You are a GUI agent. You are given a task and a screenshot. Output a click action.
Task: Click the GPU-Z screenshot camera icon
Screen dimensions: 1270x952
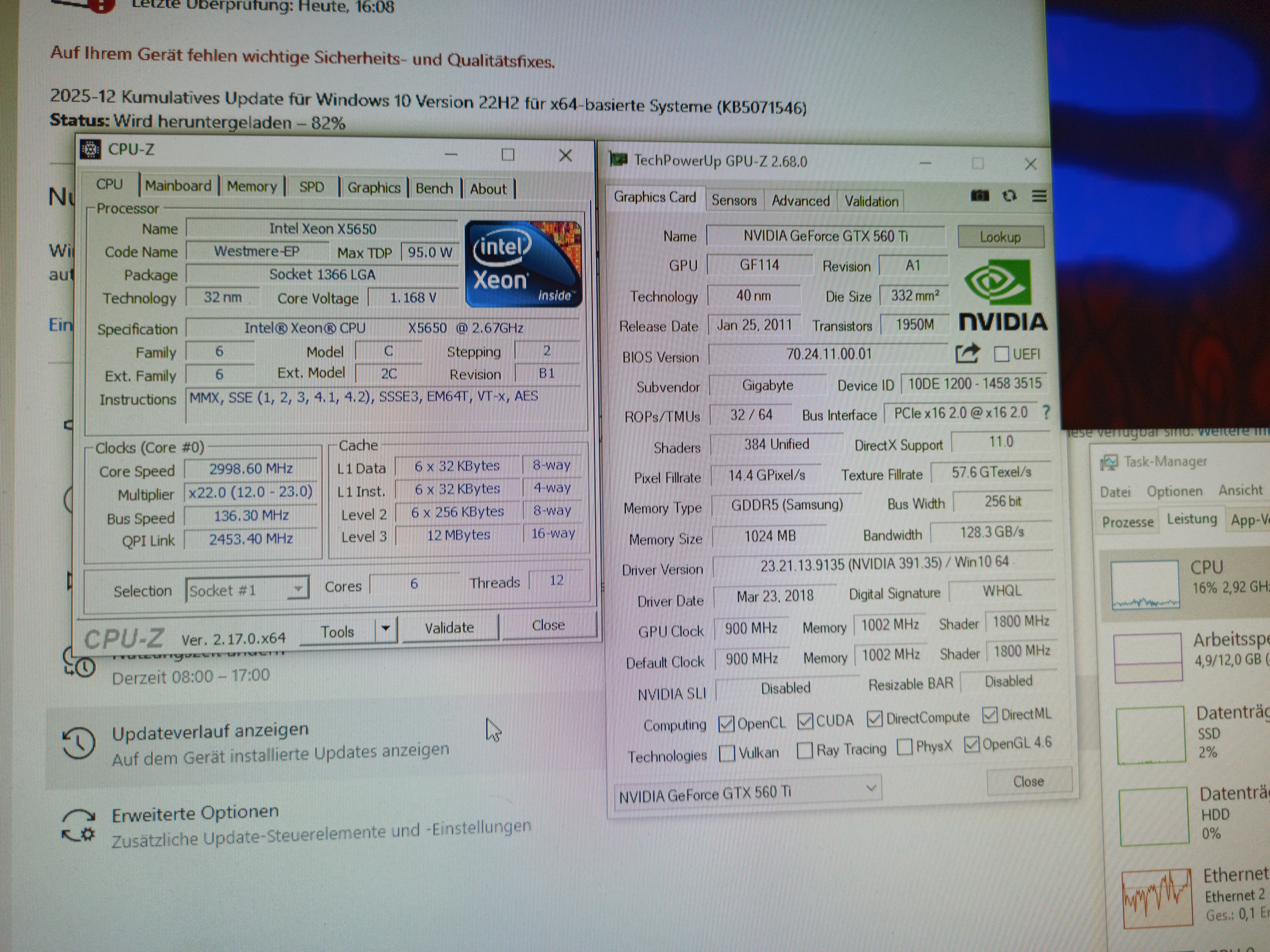coord(979,196)
